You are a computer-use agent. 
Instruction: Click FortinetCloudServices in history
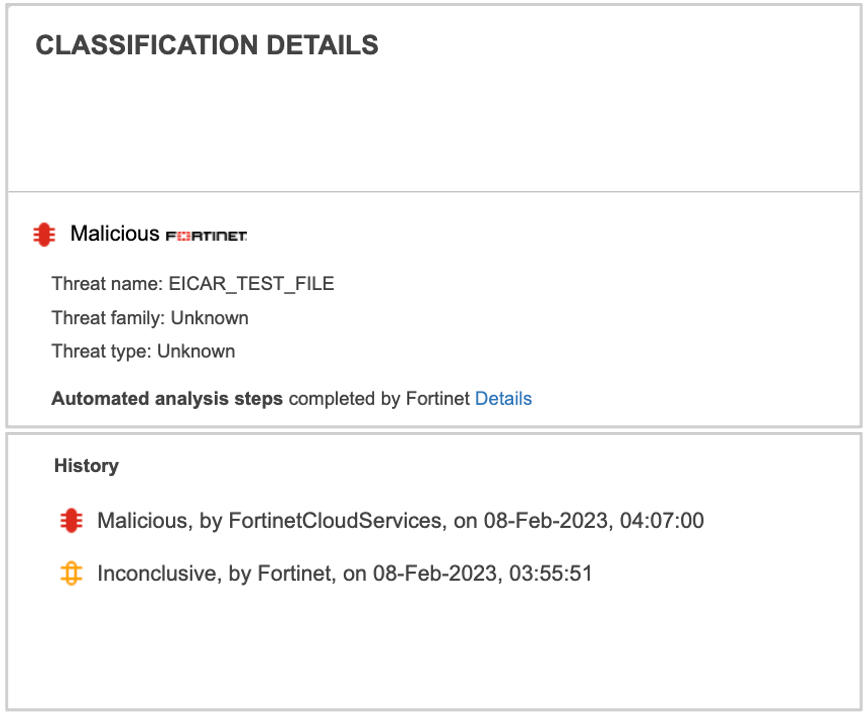click(335, 521)
